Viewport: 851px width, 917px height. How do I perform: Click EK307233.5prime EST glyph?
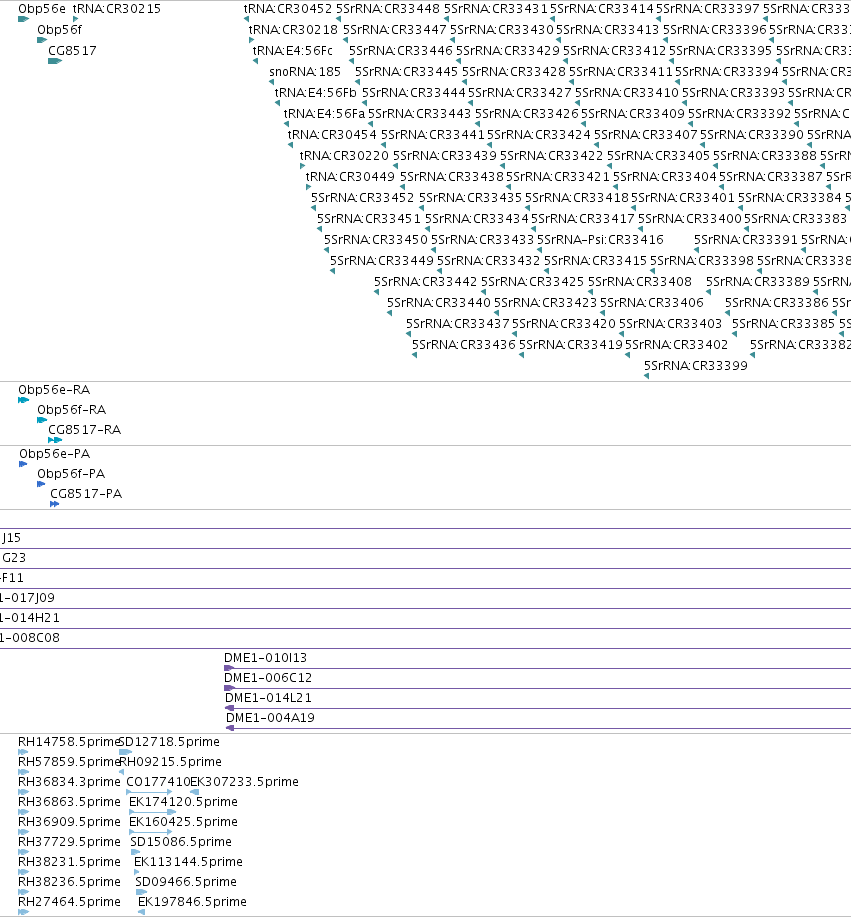pos(195,792)
